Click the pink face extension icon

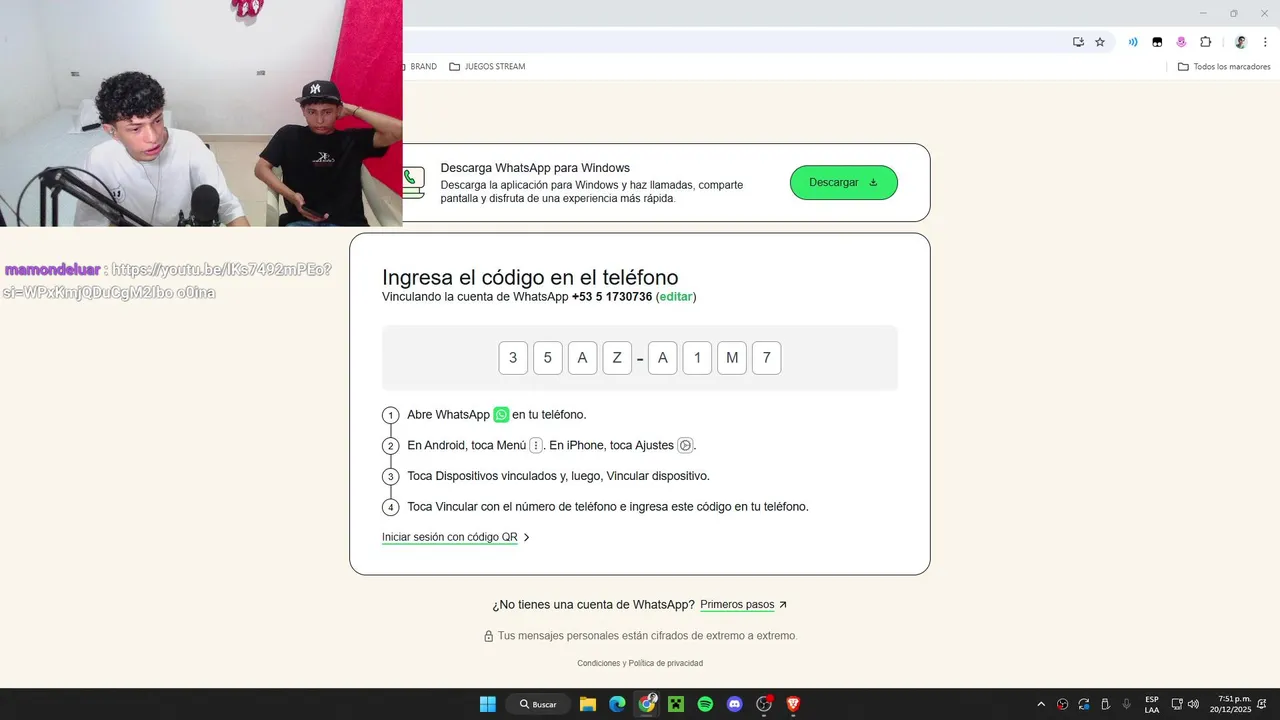[x=1181, y=42]
